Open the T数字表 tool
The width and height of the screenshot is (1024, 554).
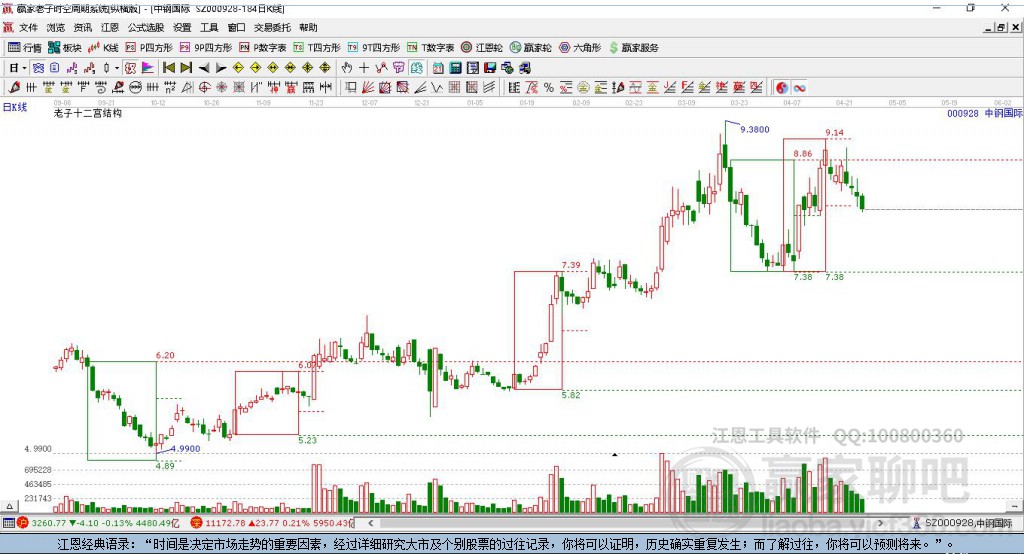click(x=430, y=48)
